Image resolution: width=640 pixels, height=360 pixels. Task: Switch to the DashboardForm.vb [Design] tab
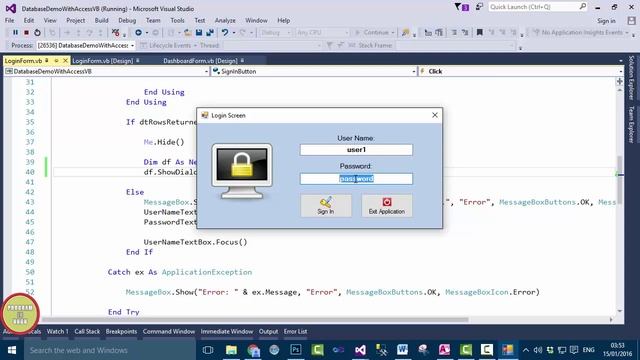200,60
